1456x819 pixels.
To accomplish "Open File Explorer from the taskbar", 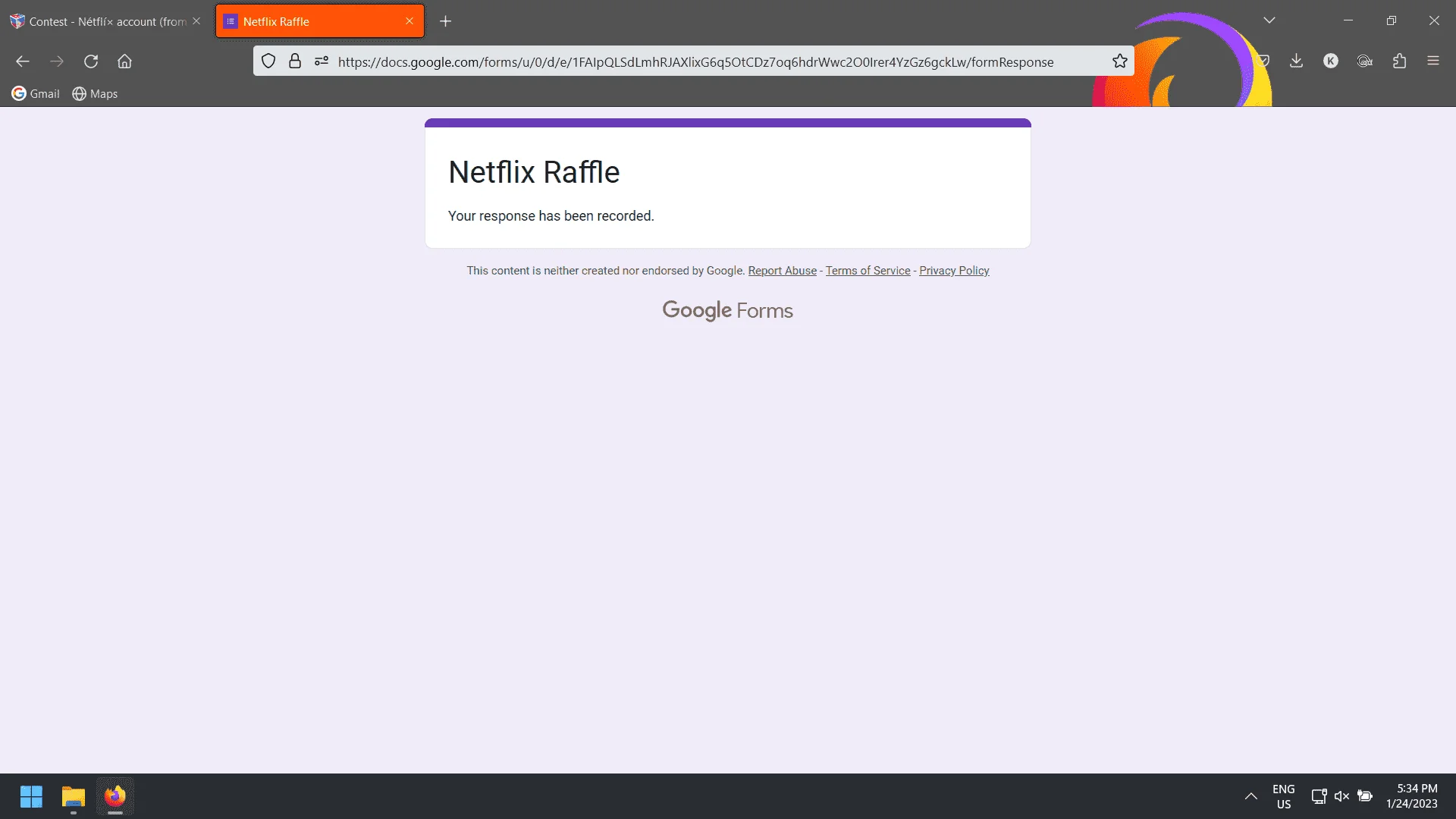I will pos(74,796).
